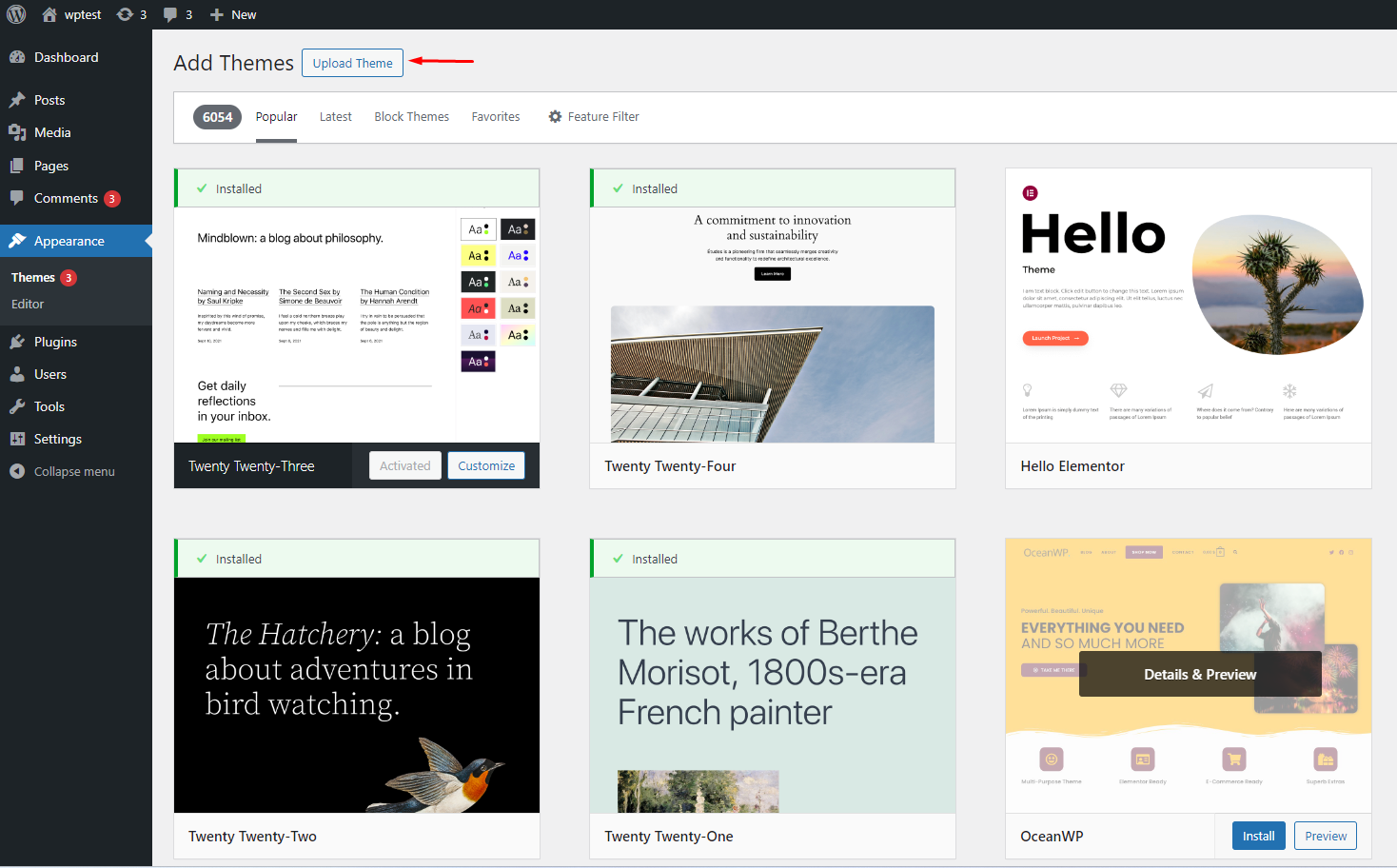Screen dimensions: 1397x868
Task: Click the Twenty Twenty-Two theme name
Action: coord(252,837)
